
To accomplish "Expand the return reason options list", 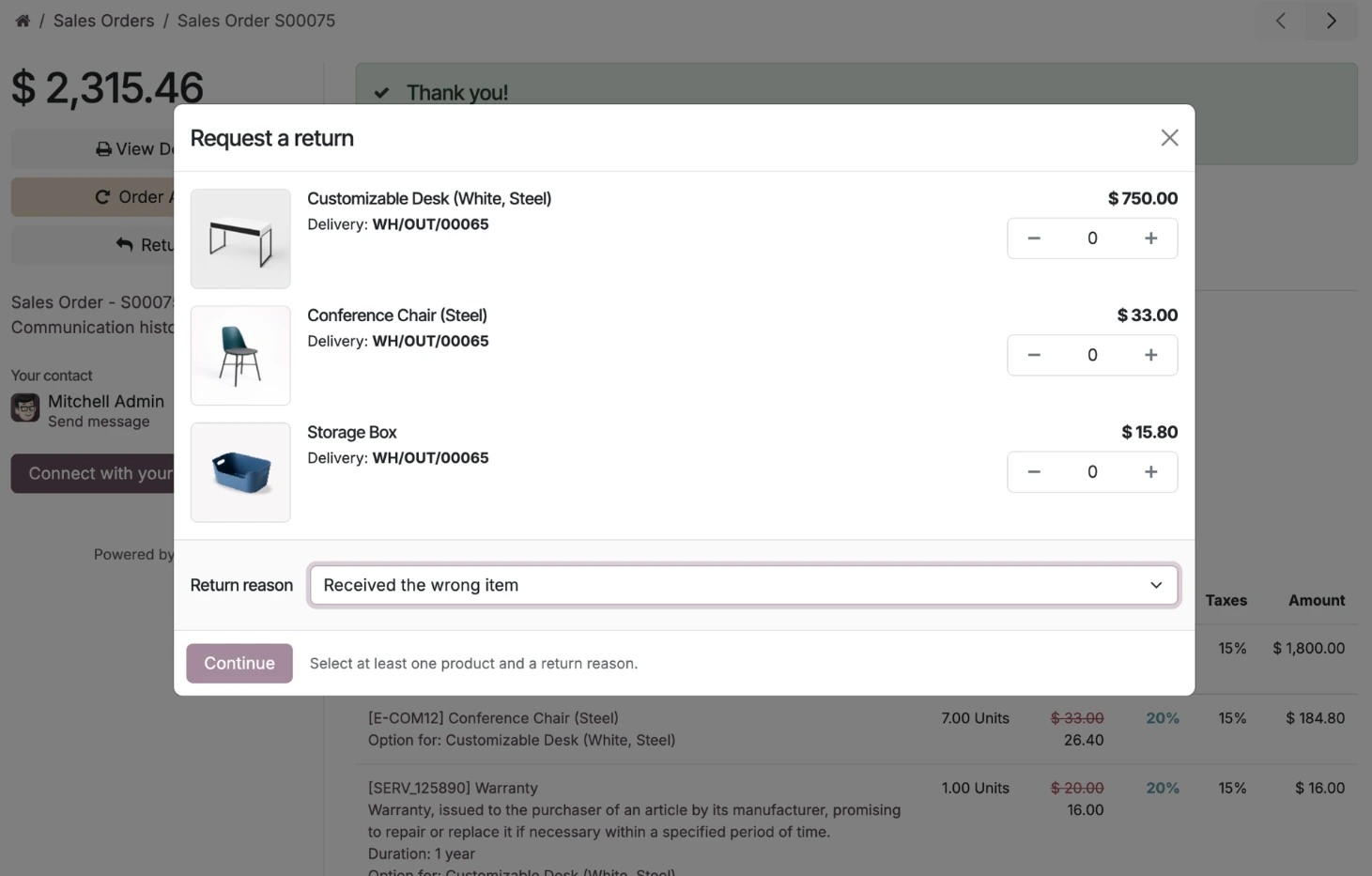I will tap(1155, 584).
